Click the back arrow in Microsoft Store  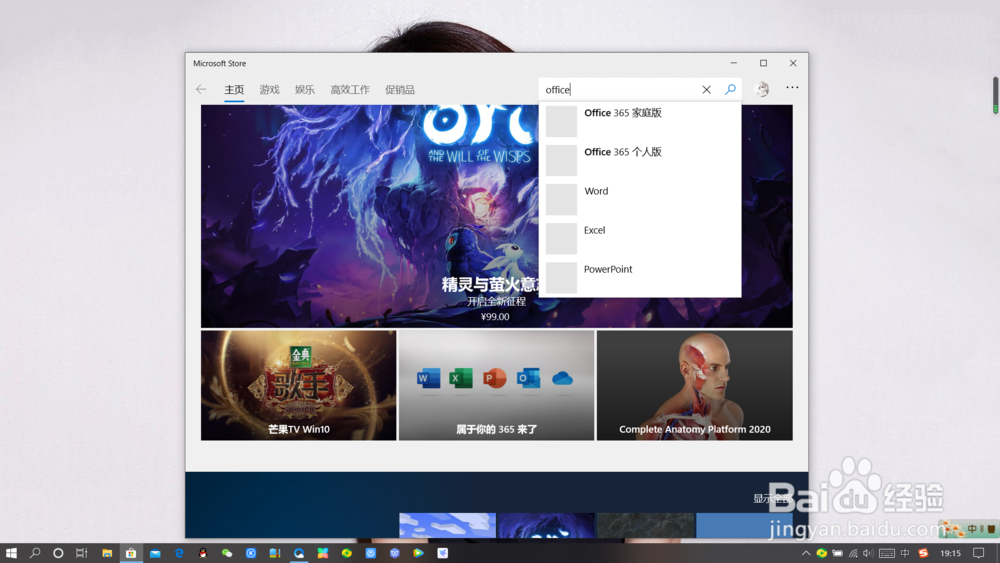201,89
